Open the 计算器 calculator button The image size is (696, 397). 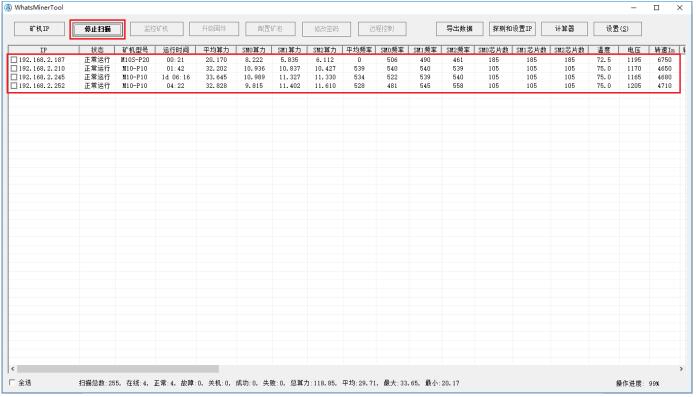(x=565, y=29)
